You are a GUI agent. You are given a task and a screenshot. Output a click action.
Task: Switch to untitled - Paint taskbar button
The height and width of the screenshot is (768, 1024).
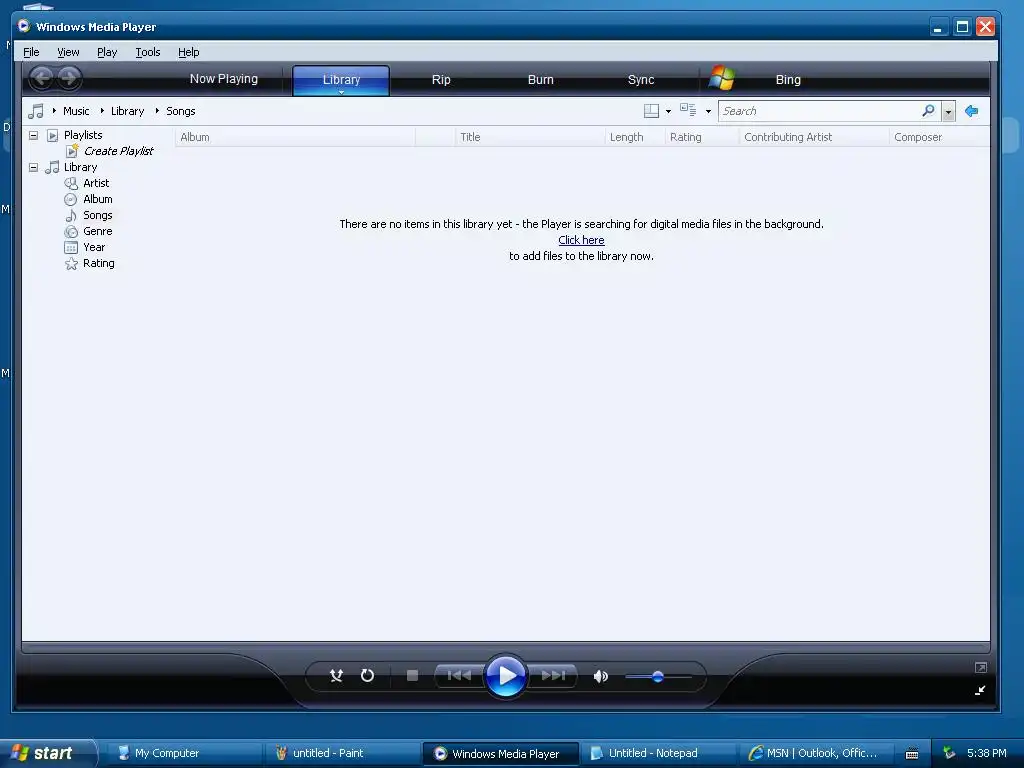tap(342, 753)
